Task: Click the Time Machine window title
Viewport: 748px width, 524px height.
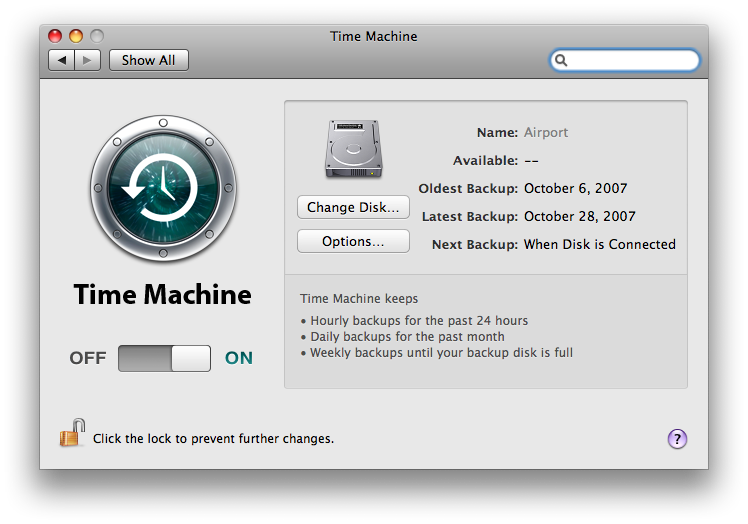Action: click(374, 36)
